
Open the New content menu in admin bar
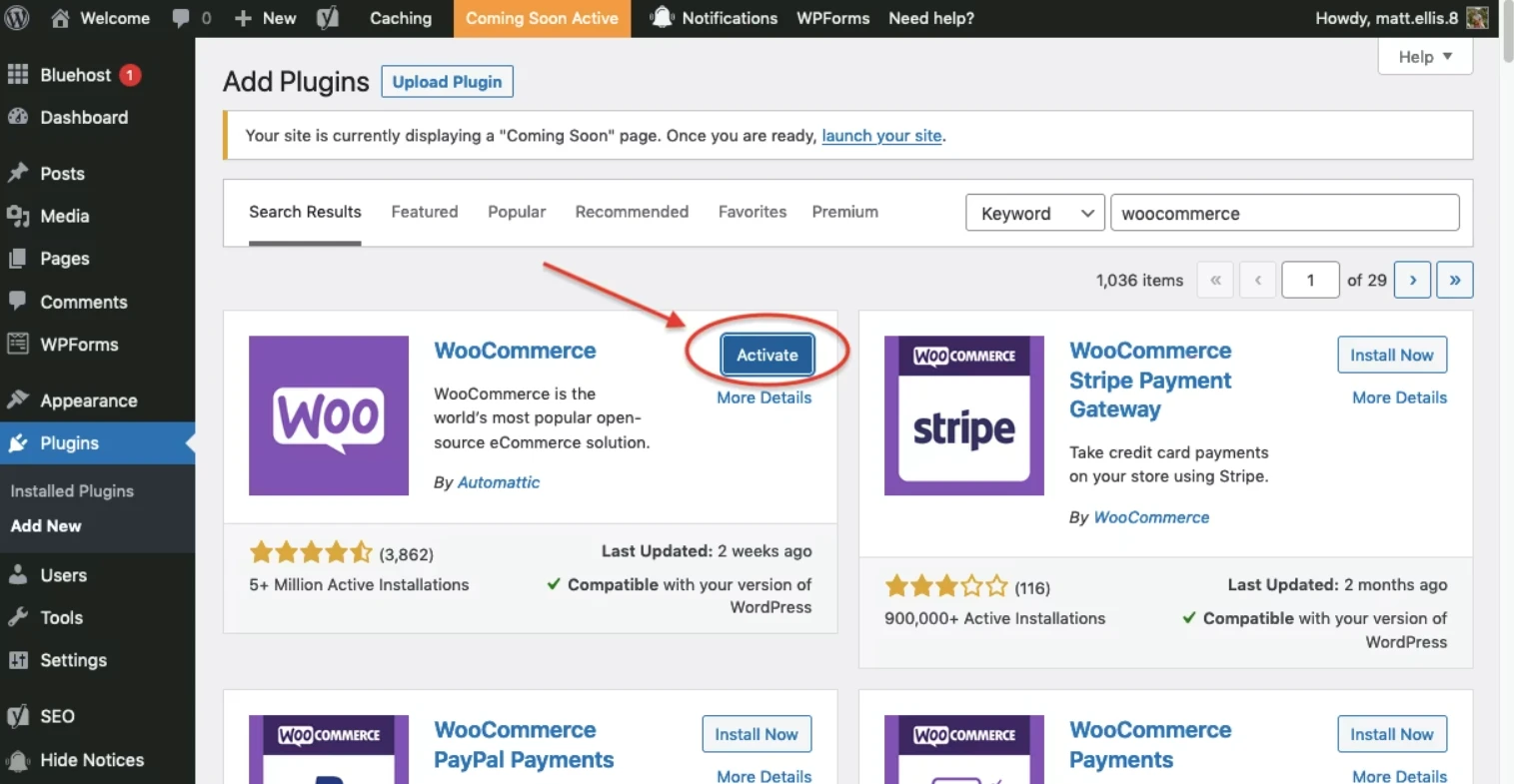266,18
